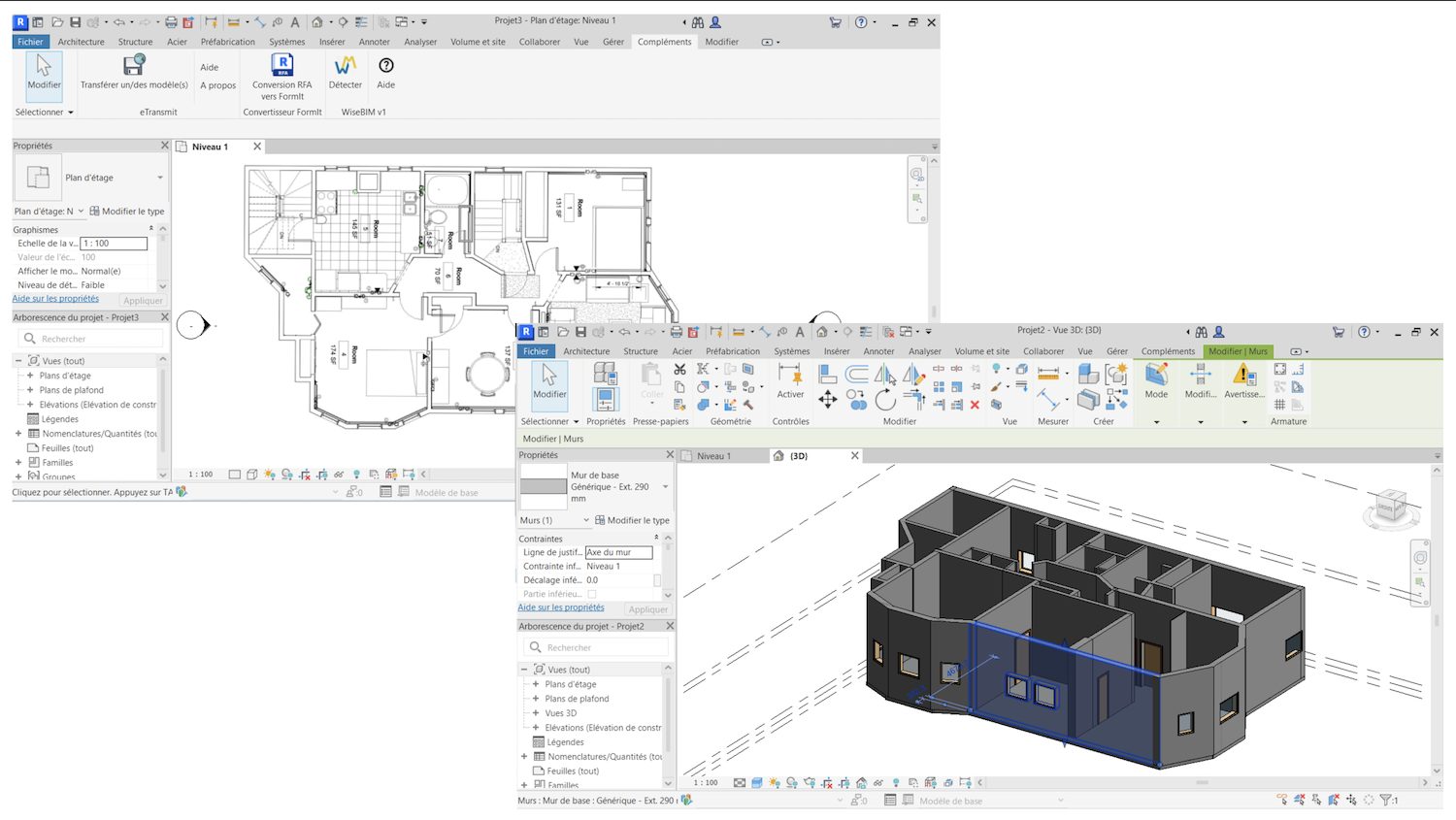Select the Mode icon on Modifier Murs ribbon
Image resolution: width=1456 pixels, height=820 pixels.
coord(1155,377)
